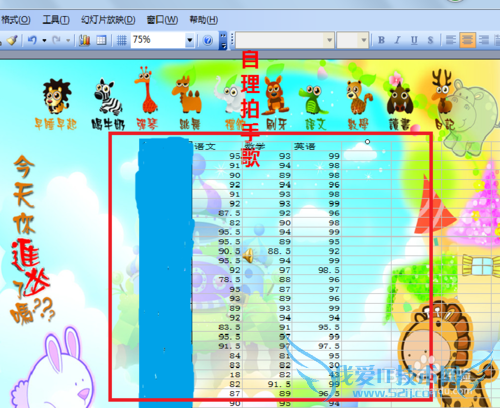This screenshot has height=408, width=500.
Task: Select the 早睡早起 text label
Action: pos(56,124)
